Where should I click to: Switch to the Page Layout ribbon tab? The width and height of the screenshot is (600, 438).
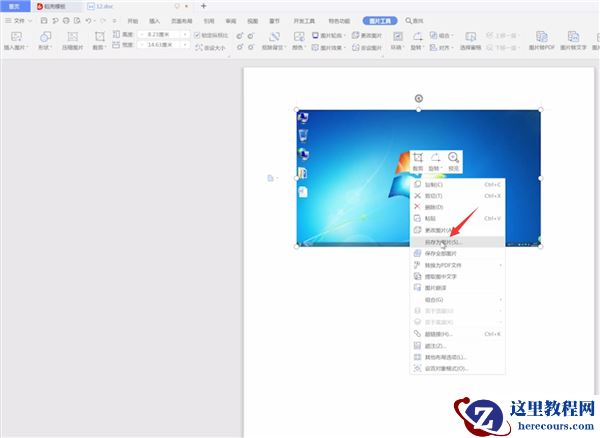click(x=181, y=21)
